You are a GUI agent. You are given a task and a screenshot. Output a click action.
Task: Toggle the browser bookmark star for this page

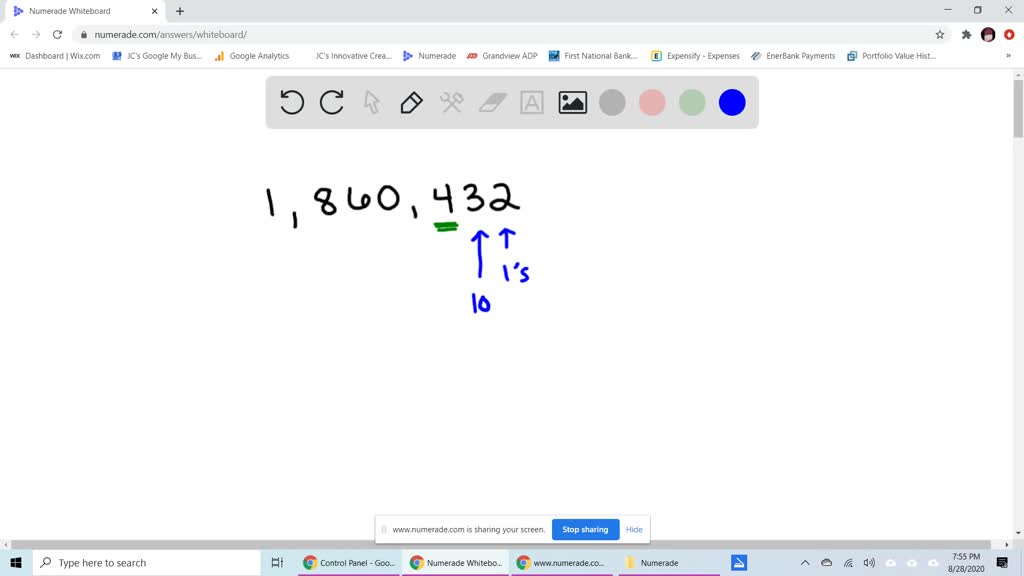(939, 33)
